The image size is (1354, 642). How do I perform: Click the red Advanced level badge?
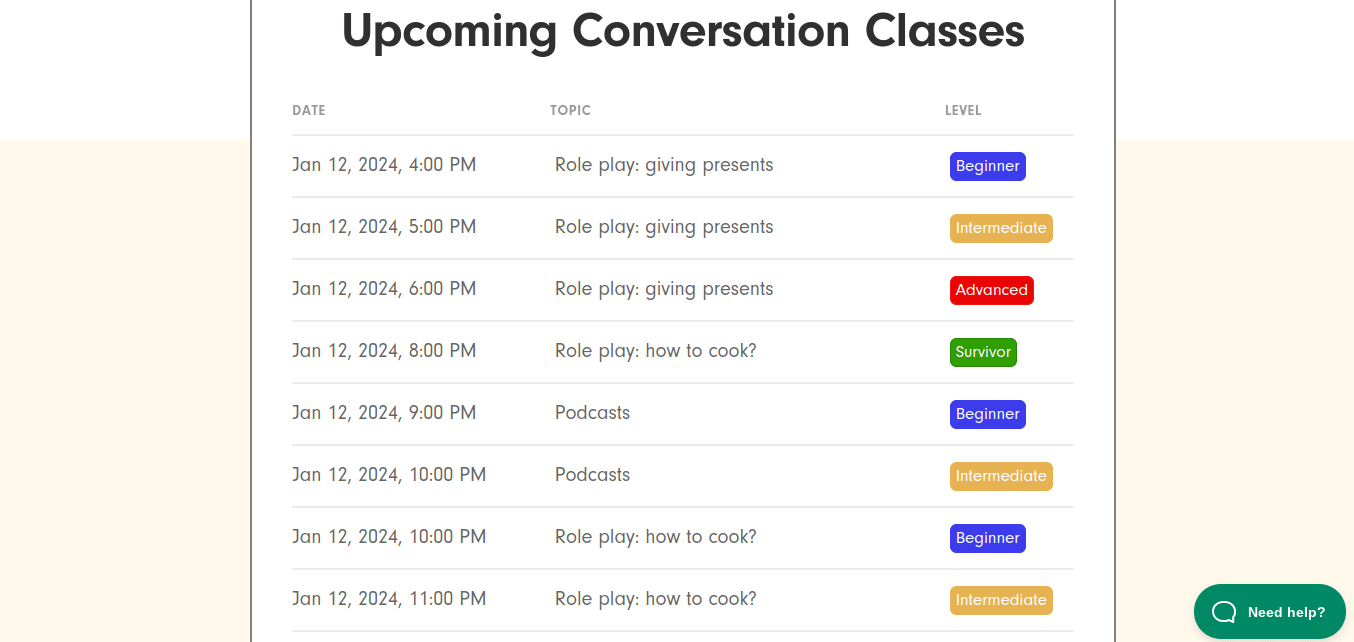click(991, 290)
